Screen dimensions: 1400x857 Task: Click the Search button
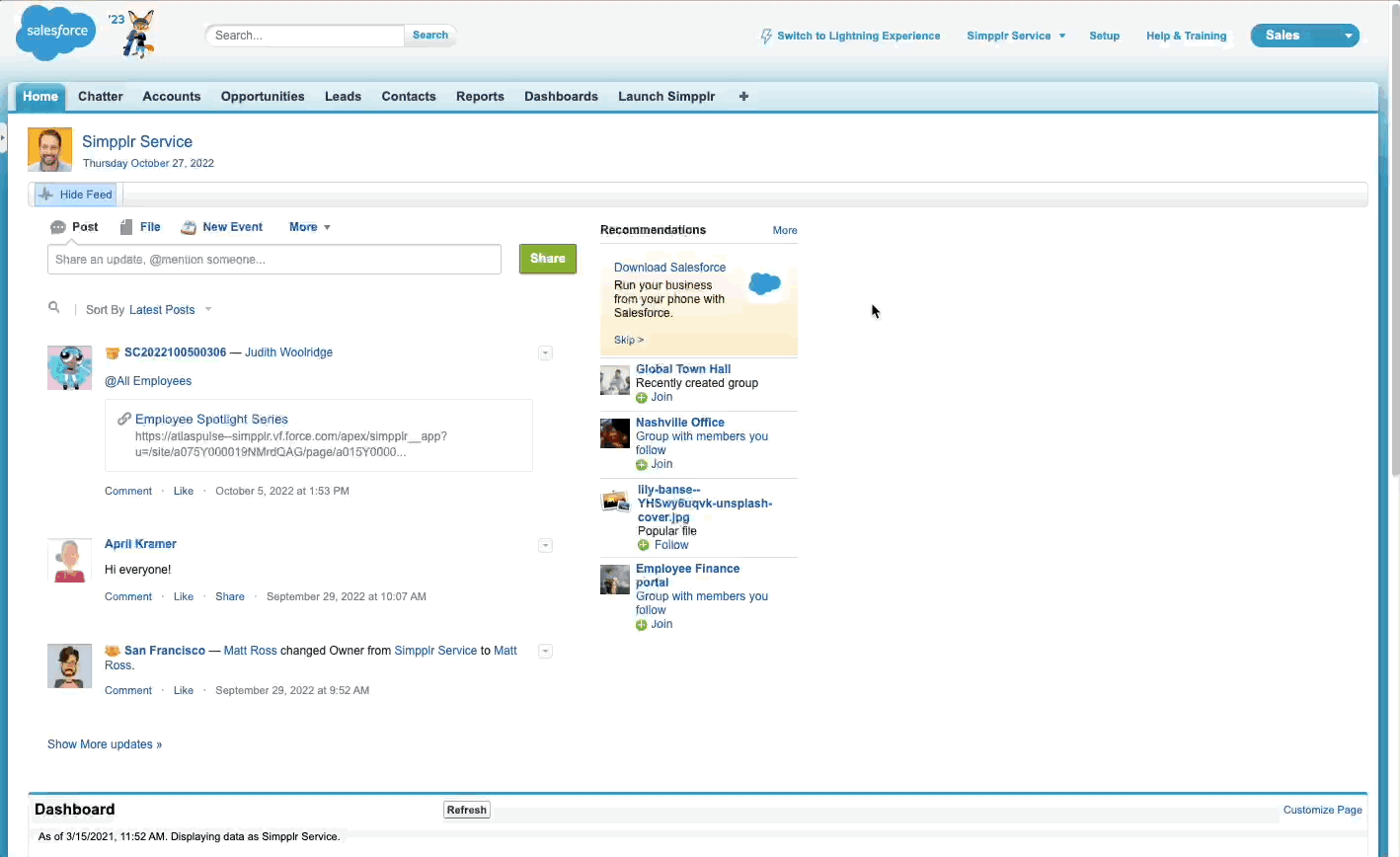[430, 35]
